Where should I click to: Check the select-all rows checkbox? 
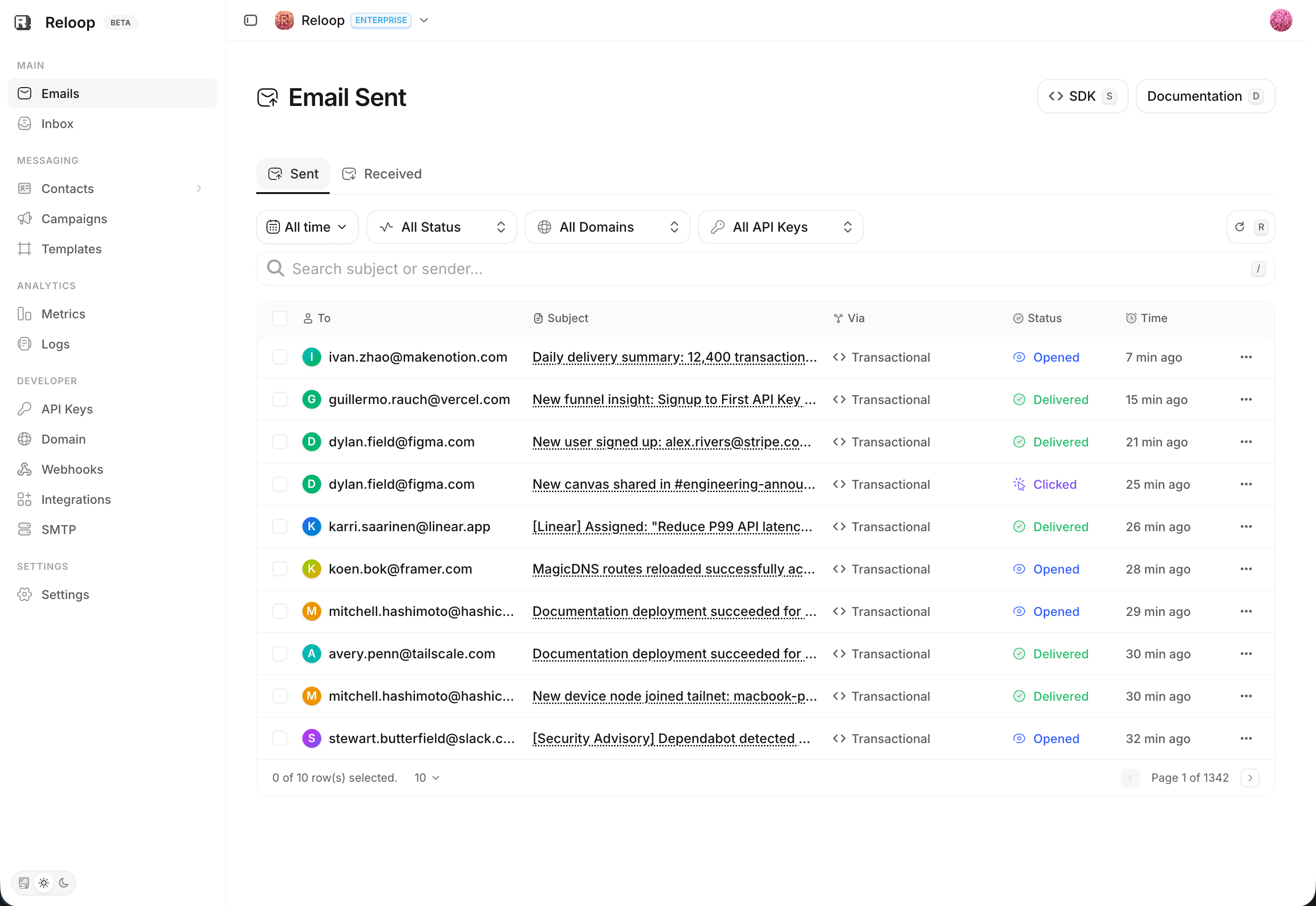[280, 318]
